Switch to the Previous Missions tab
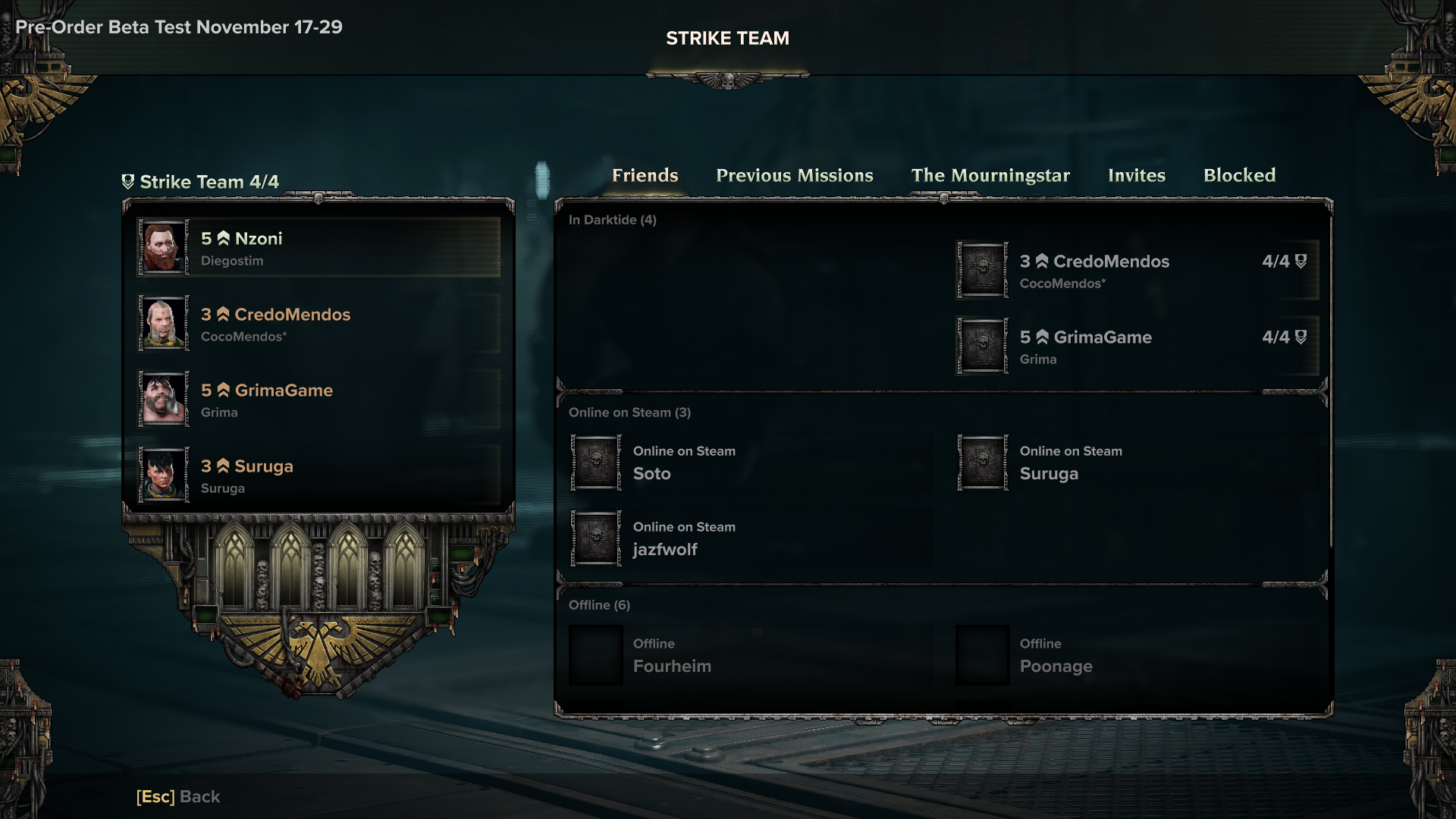 [794, 175]
